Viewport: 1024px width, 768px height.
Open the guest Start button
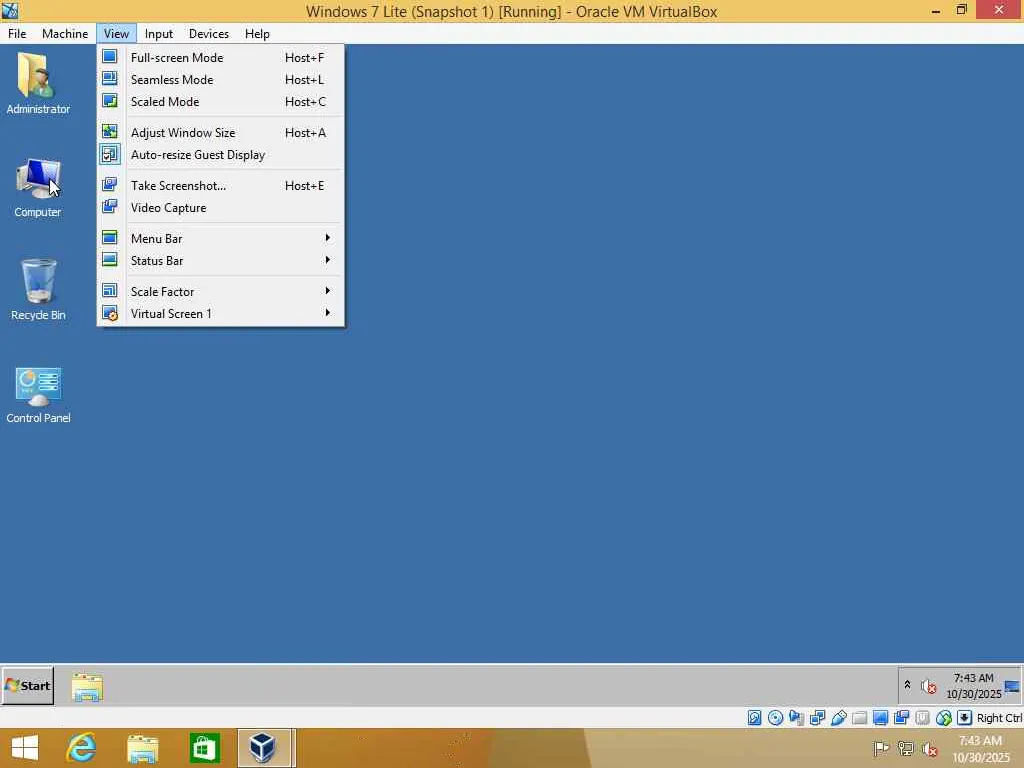click(27, 686)
